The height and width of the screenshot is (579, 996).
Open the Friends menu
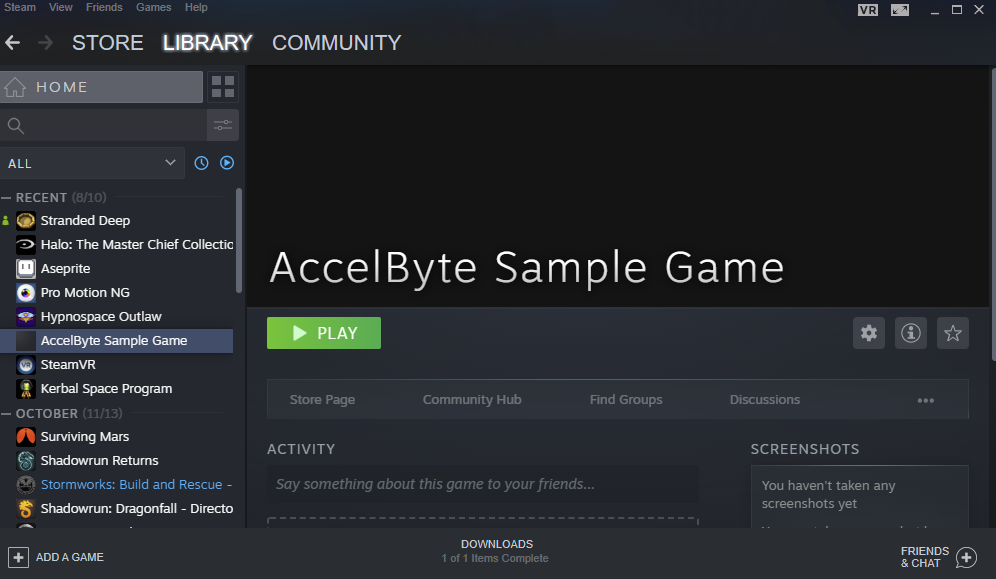click(104, 7)
